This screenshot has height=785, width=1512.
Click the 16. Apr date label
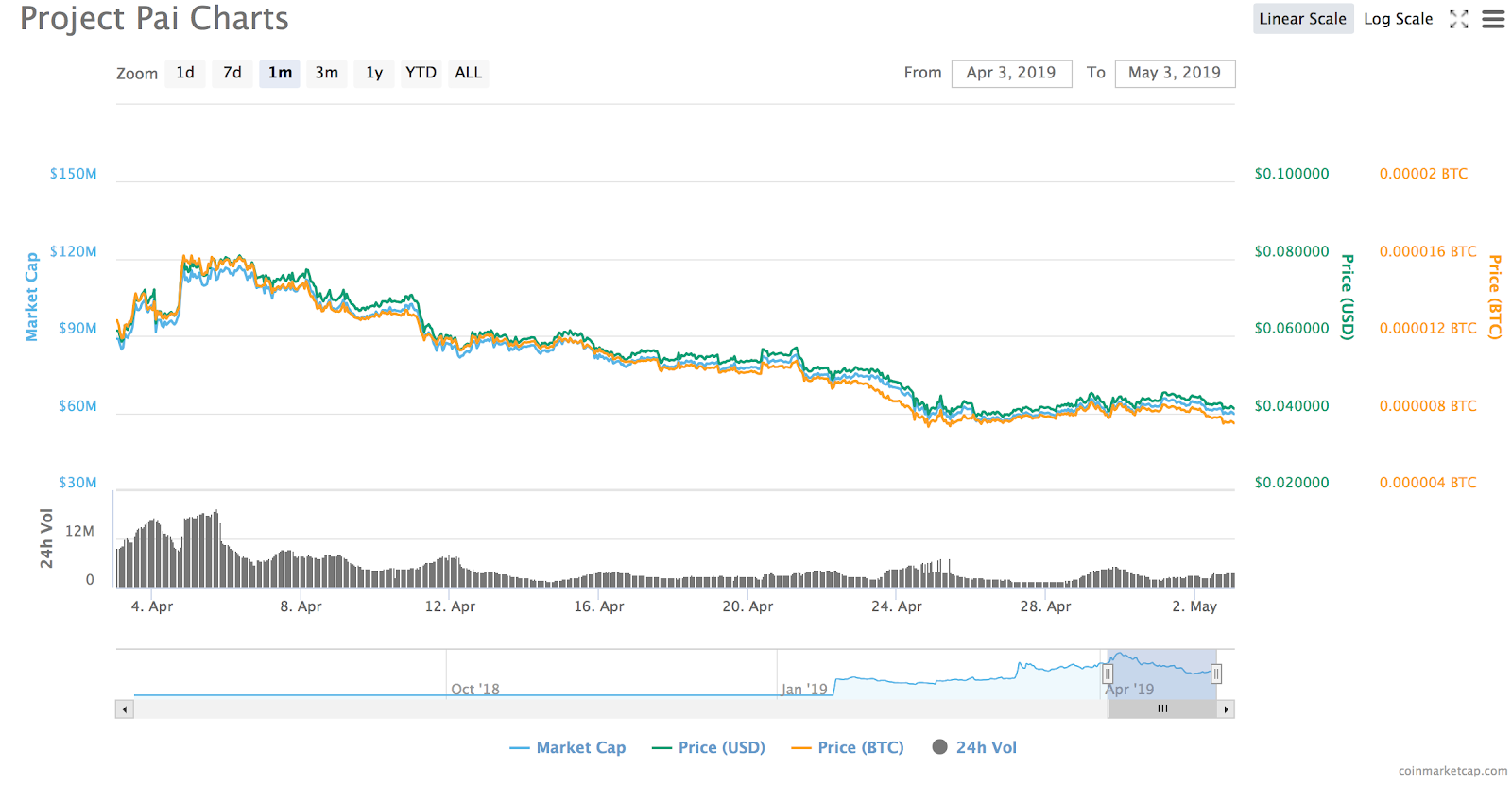[x=599, y=606]
